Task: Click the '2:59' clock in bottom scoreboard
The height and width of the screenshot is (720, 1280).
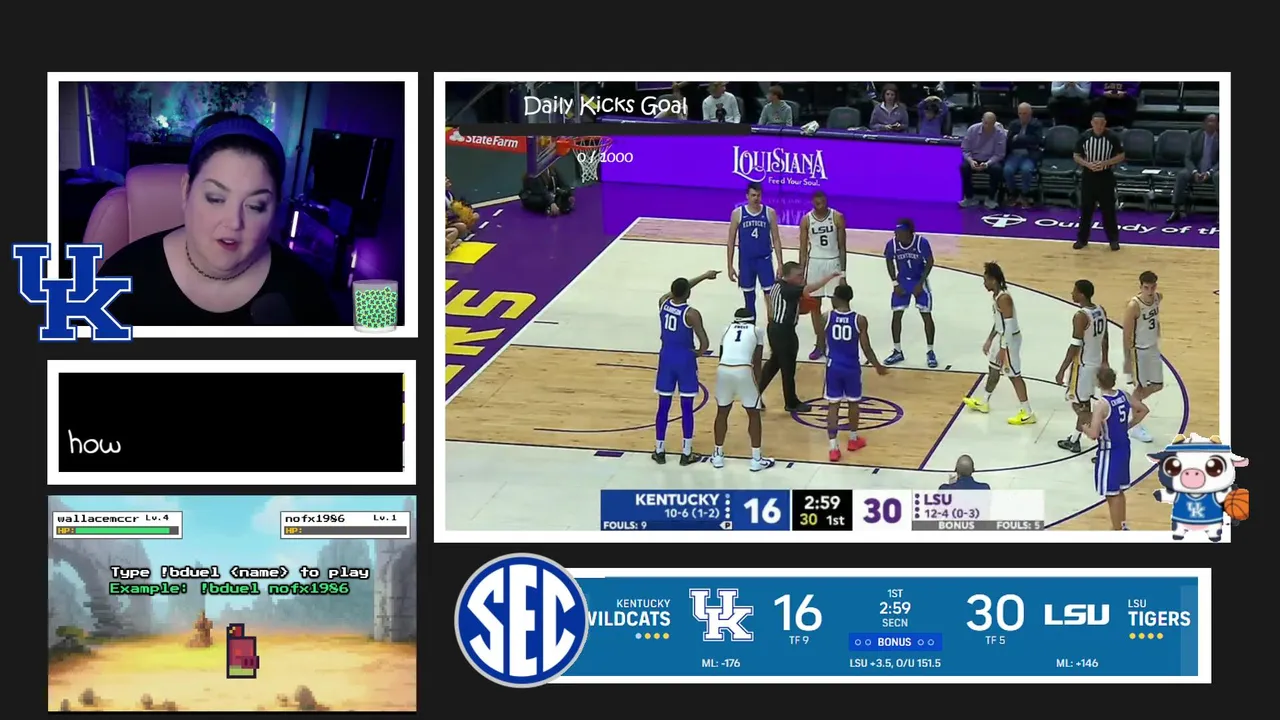Action: (x=895, y=608)
